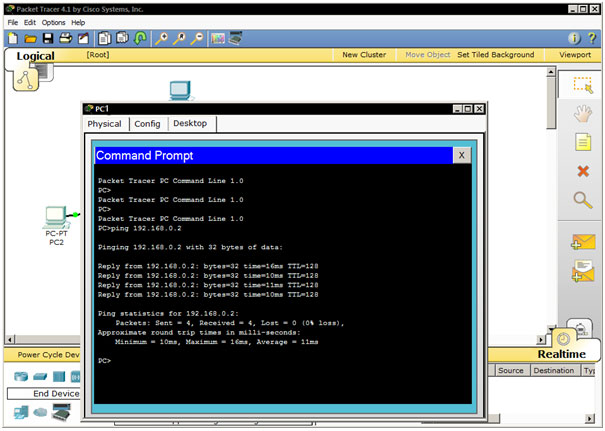Image resolution: width=605 pixels, height=431 pixels.
Task: Click 'Ping statistics for 192.168.0.2:' line
Action: pos(168,314)
